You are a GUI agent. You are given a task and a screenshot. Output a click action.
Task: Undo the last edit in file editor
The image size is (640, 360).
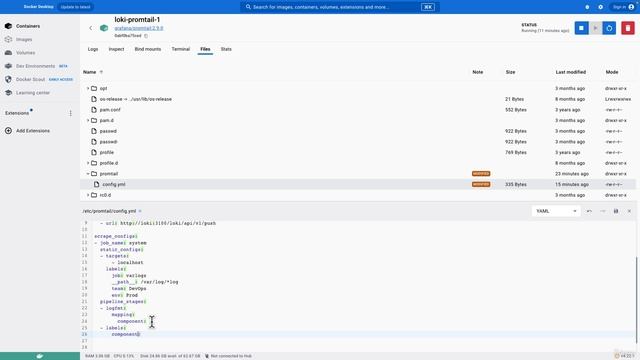pos(589,211)
